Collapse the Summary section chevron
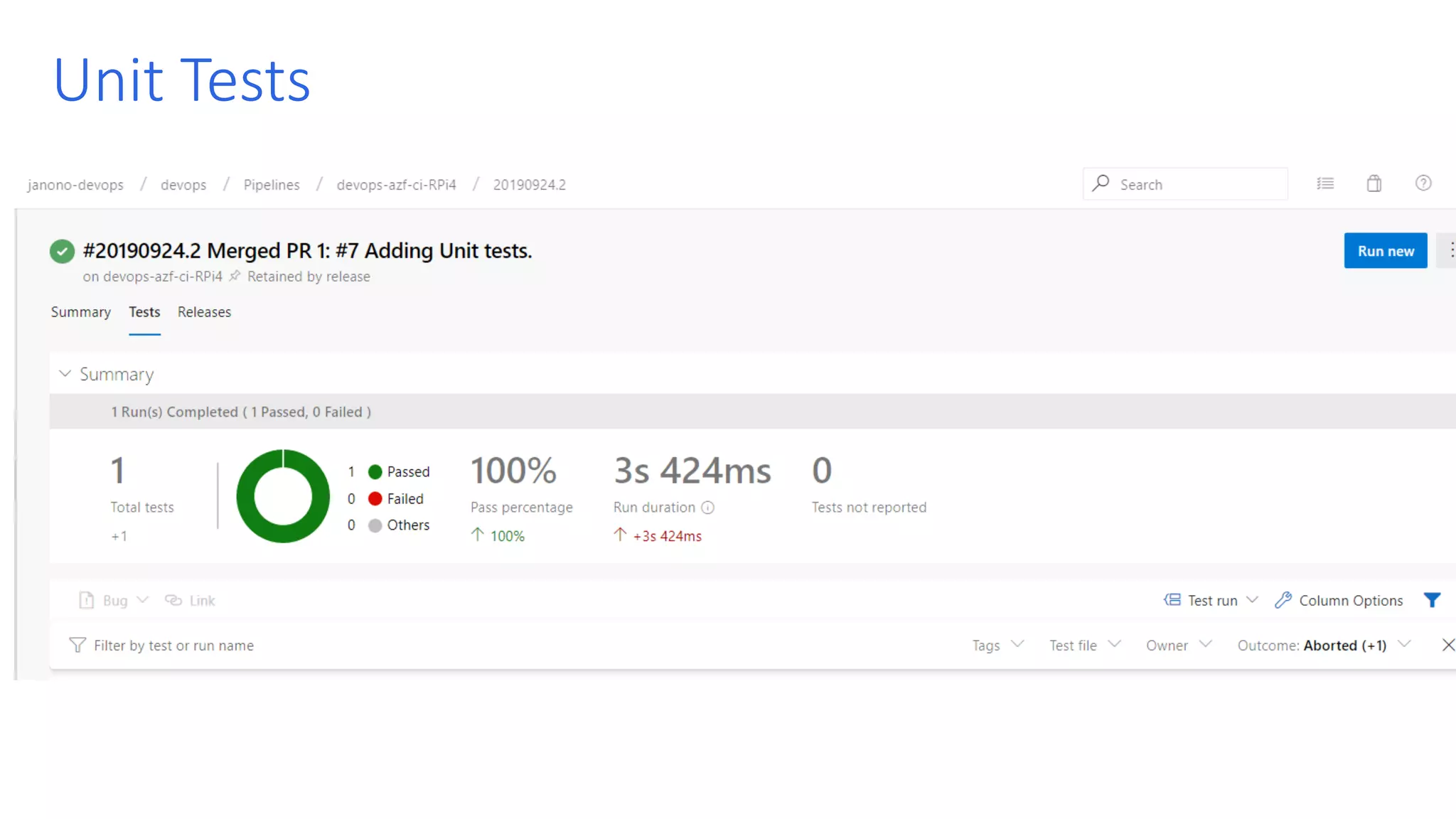The width and height of the screenshot is (1456, 819). 65,374
